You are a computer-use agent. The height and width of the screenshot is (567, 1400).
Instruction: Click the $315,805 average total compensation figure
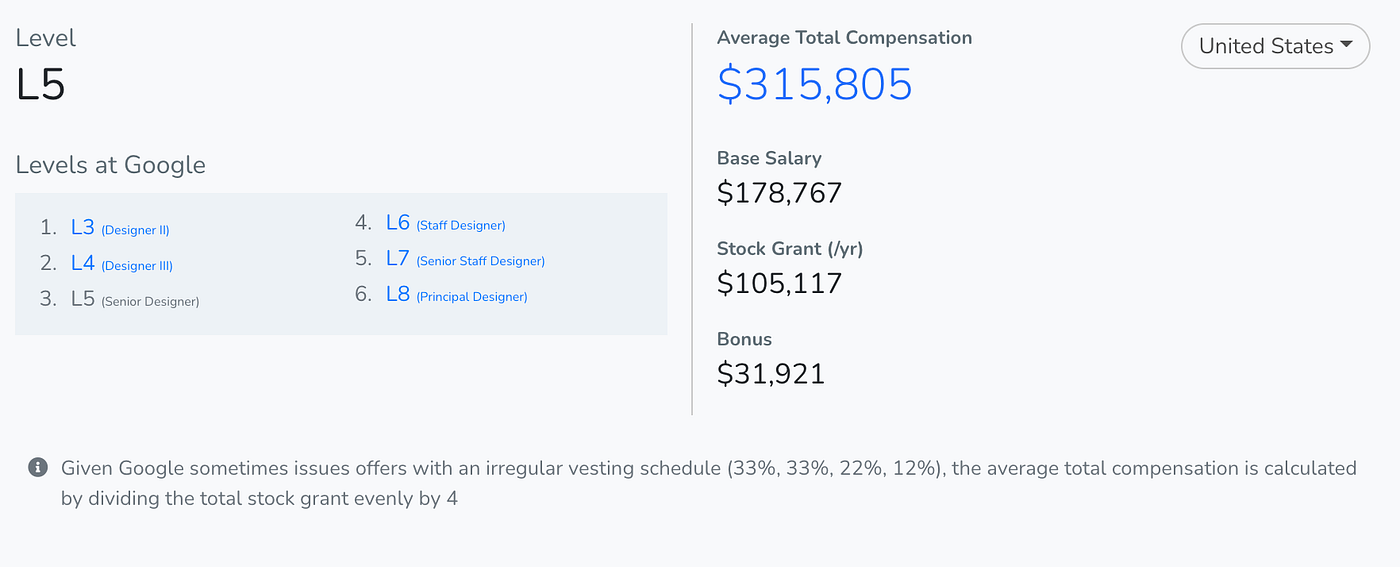pos(815,84)
